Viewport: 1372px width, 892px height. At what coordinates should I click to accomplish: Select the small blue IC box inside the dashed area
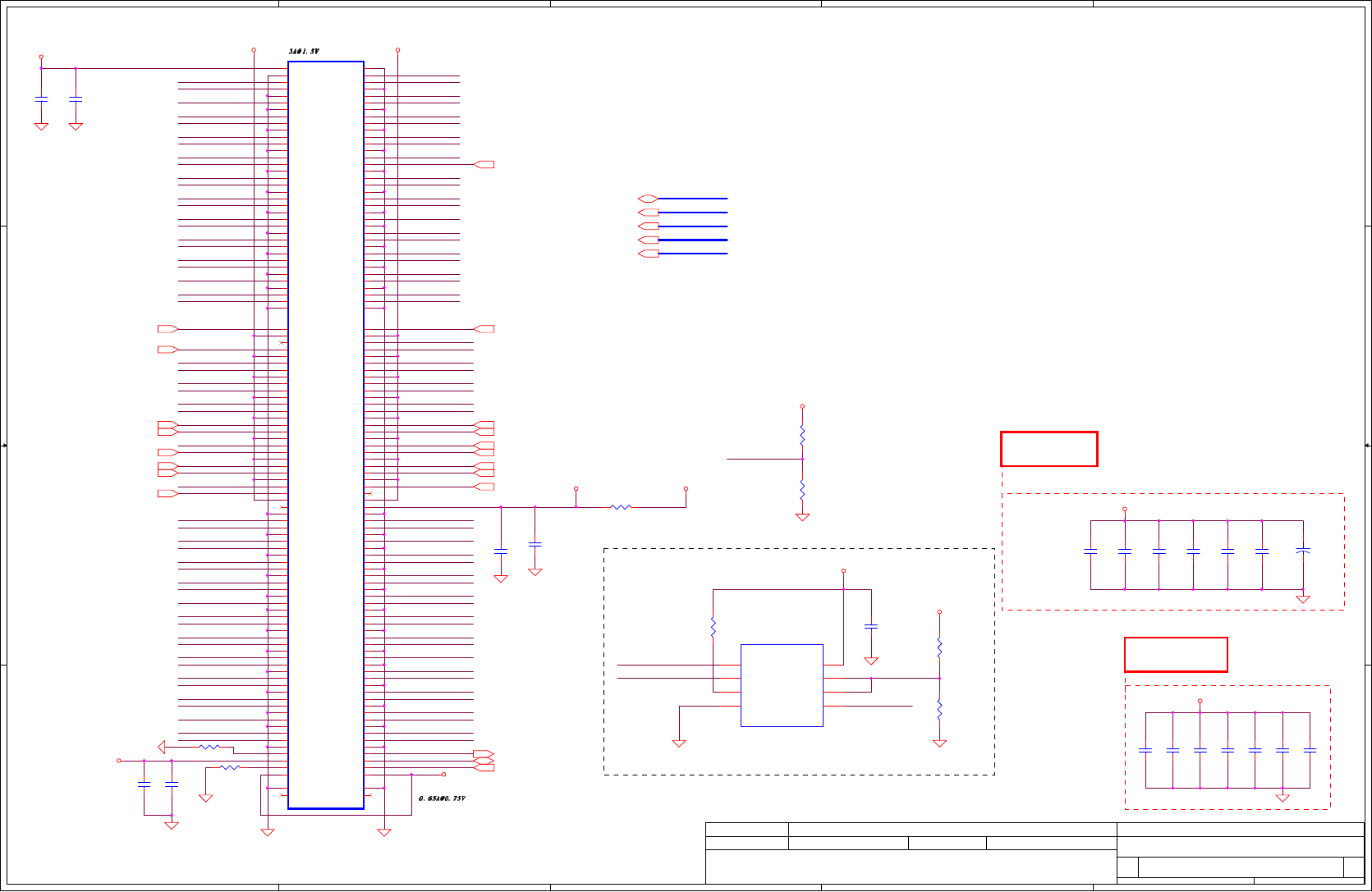tap(782, 685)
